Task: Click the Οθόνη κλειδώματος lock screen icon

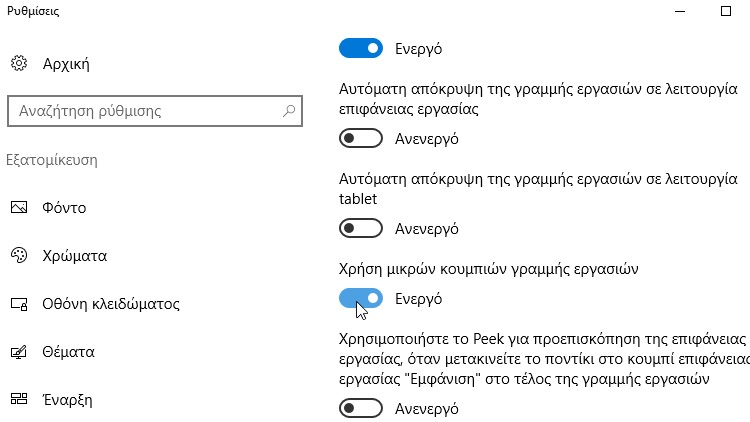Action: [19, 304]
